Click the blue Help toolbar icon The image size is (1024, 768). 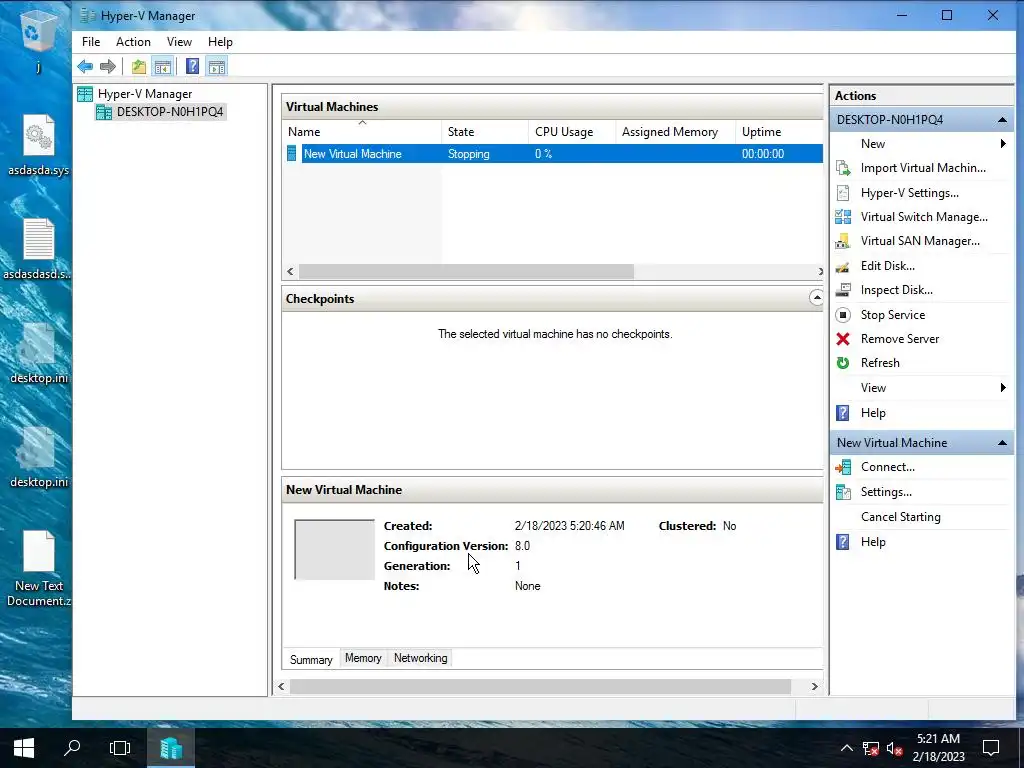[x=192, y=67]
